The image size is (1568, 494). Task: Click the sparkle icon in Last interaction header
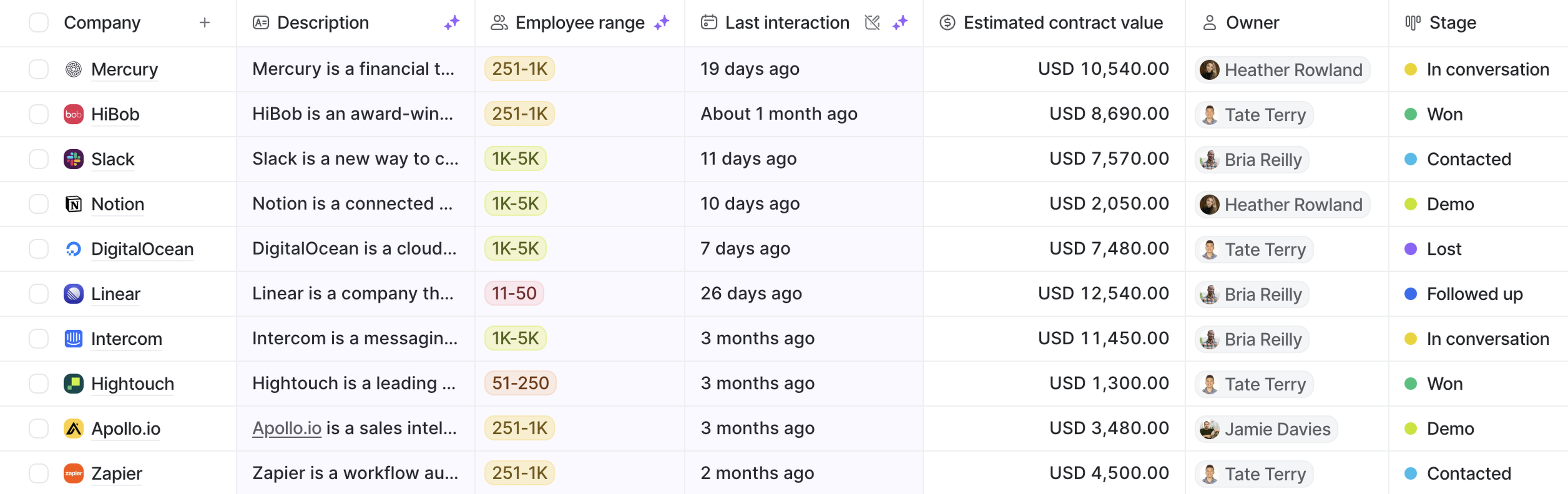tap(900, 22)
